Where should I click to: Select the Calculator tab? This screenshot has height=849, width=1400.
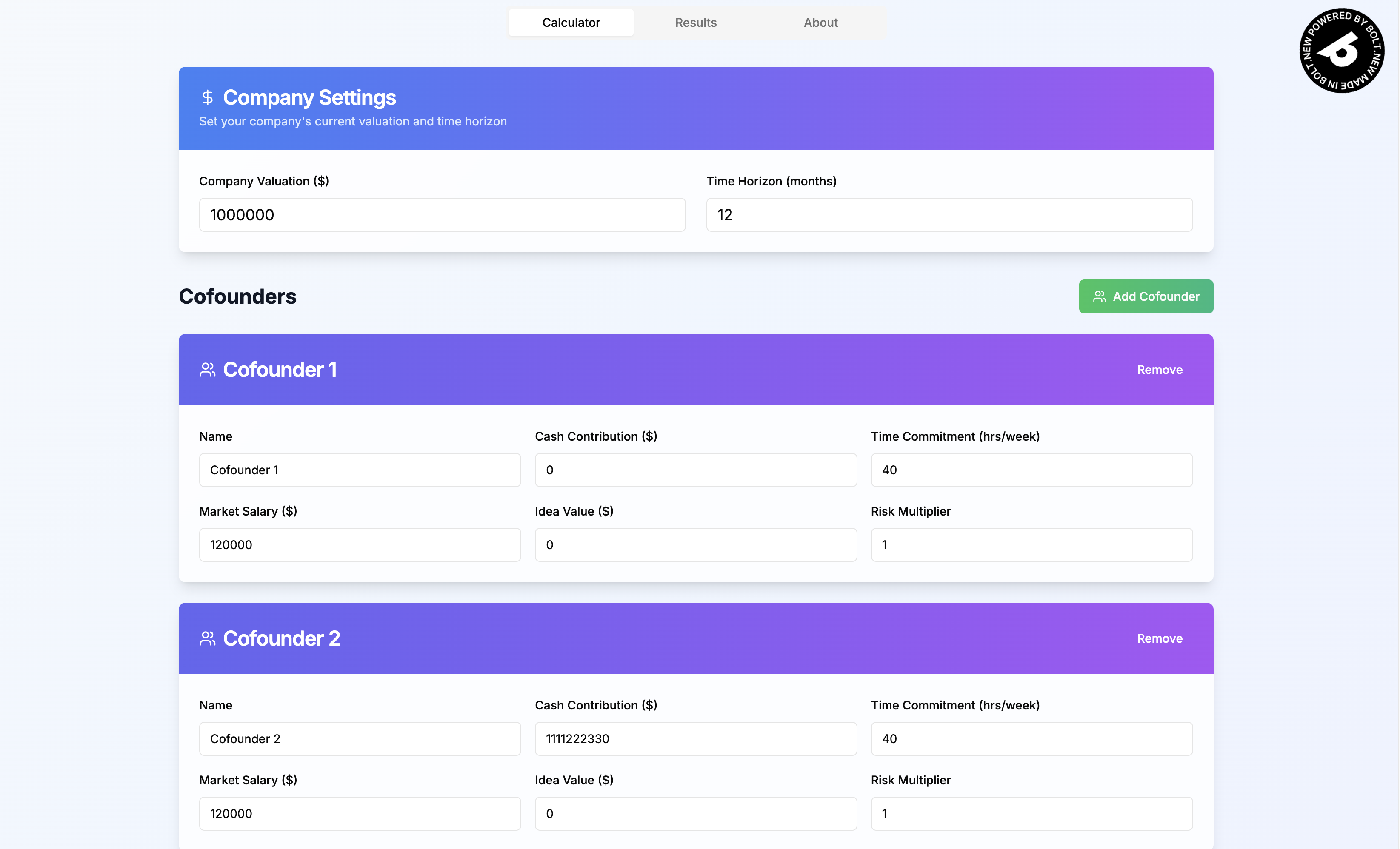571,23
